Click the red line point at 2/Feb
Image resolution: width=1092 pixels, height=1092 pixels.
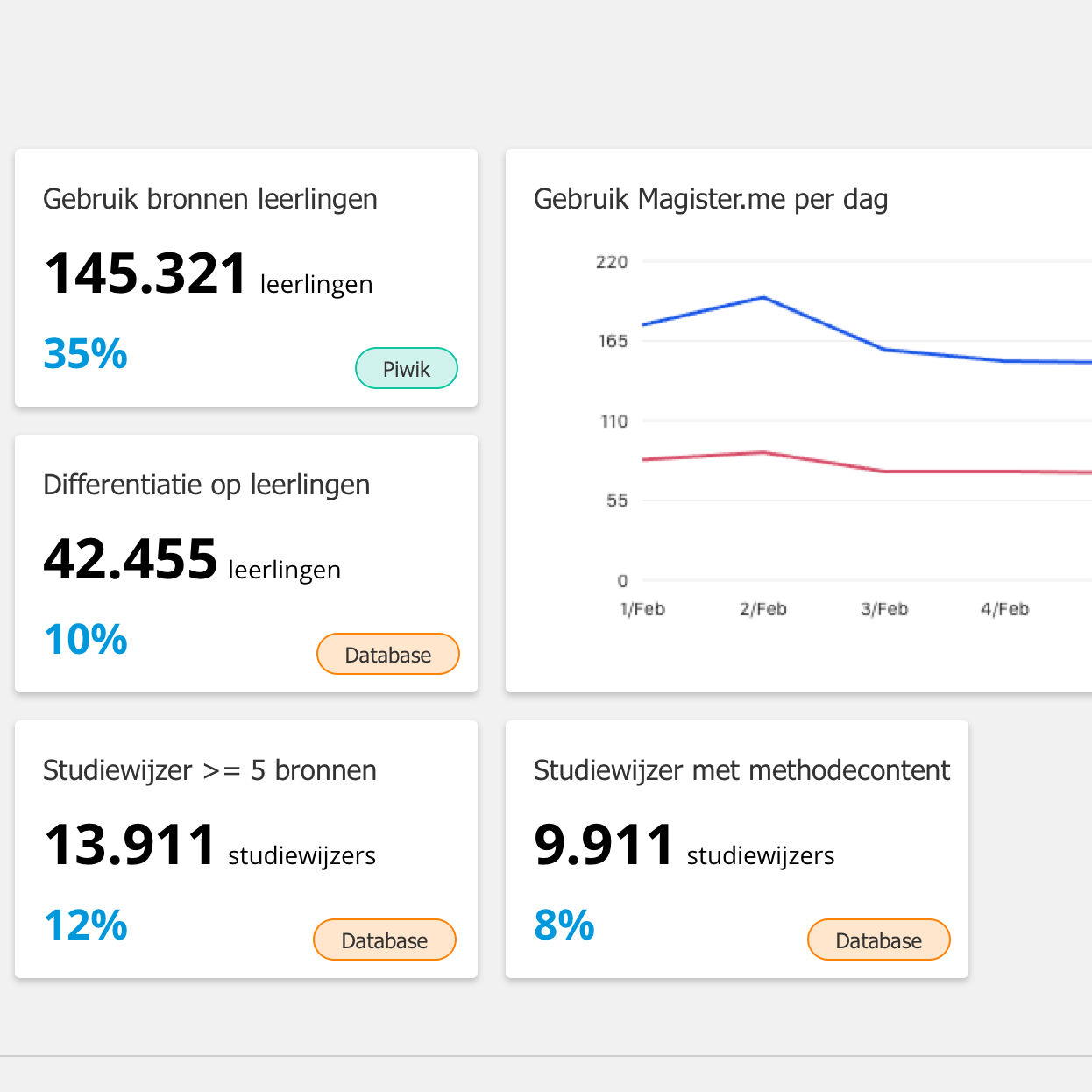coord(764,452)
